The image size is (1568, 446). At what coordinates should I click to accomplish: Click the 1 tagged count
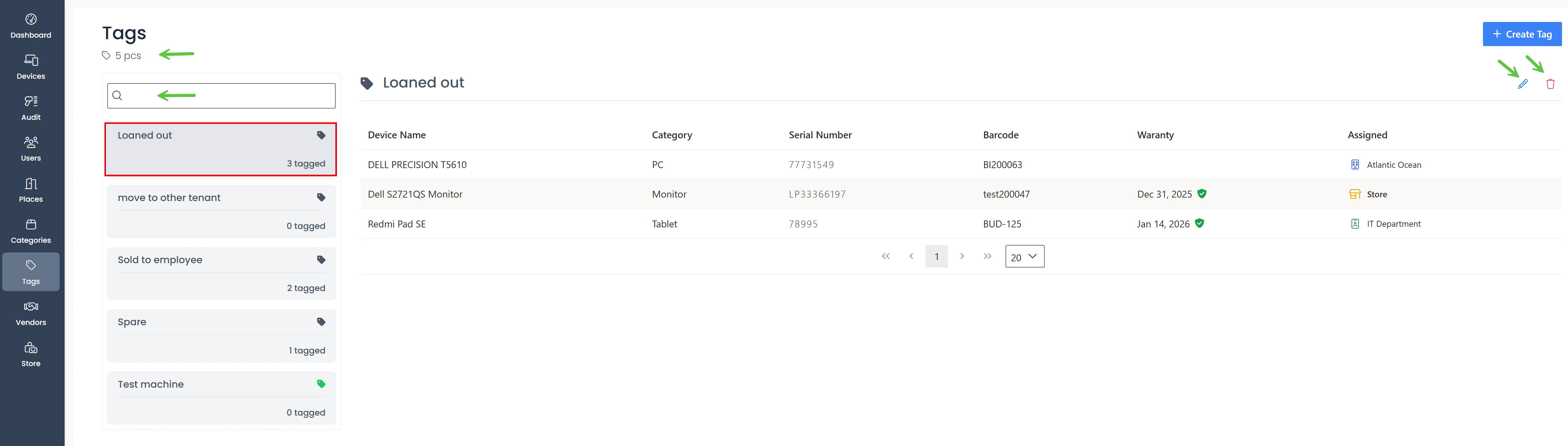(307, 350)
